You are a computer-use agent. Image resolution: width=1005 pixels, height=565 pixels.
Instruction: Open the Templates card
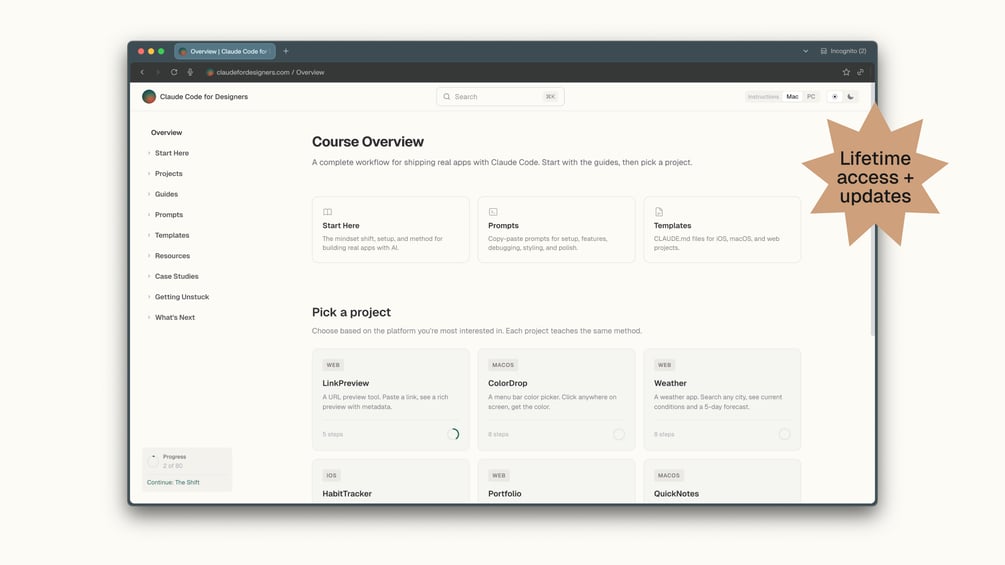pyautogui.click(x=722, y=229)
